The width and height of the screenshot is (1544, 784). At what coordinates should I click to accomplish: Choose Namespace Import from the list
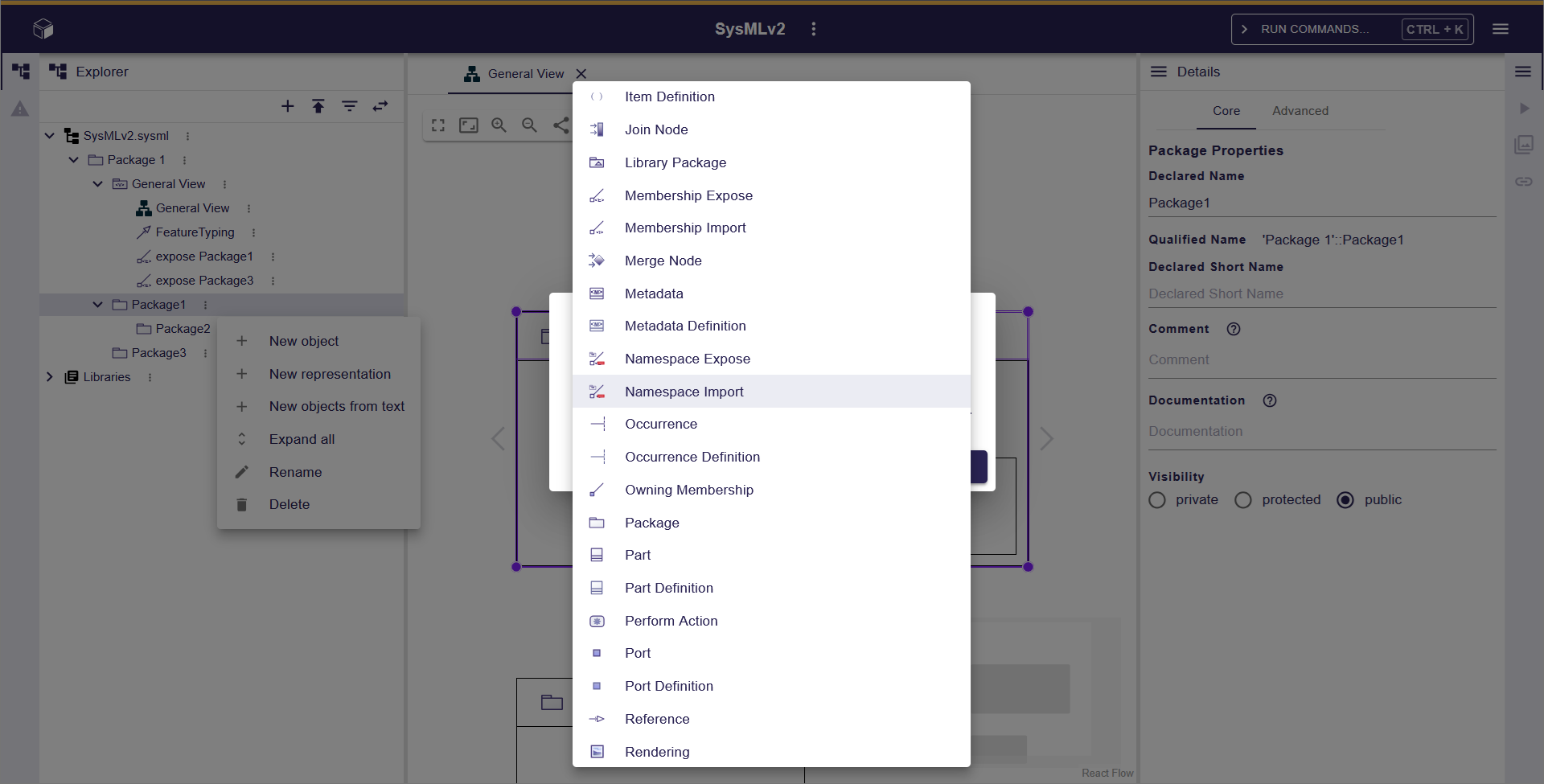(684, 392)
